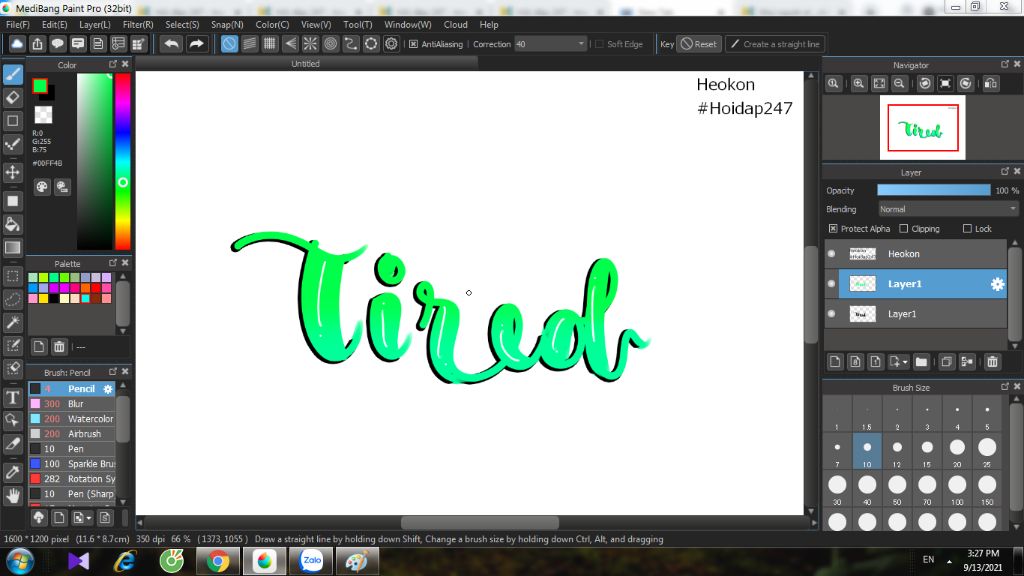This screenshot has height=576, width=1024.
Task: Select the Lasso tool
Action: (12, 299)
